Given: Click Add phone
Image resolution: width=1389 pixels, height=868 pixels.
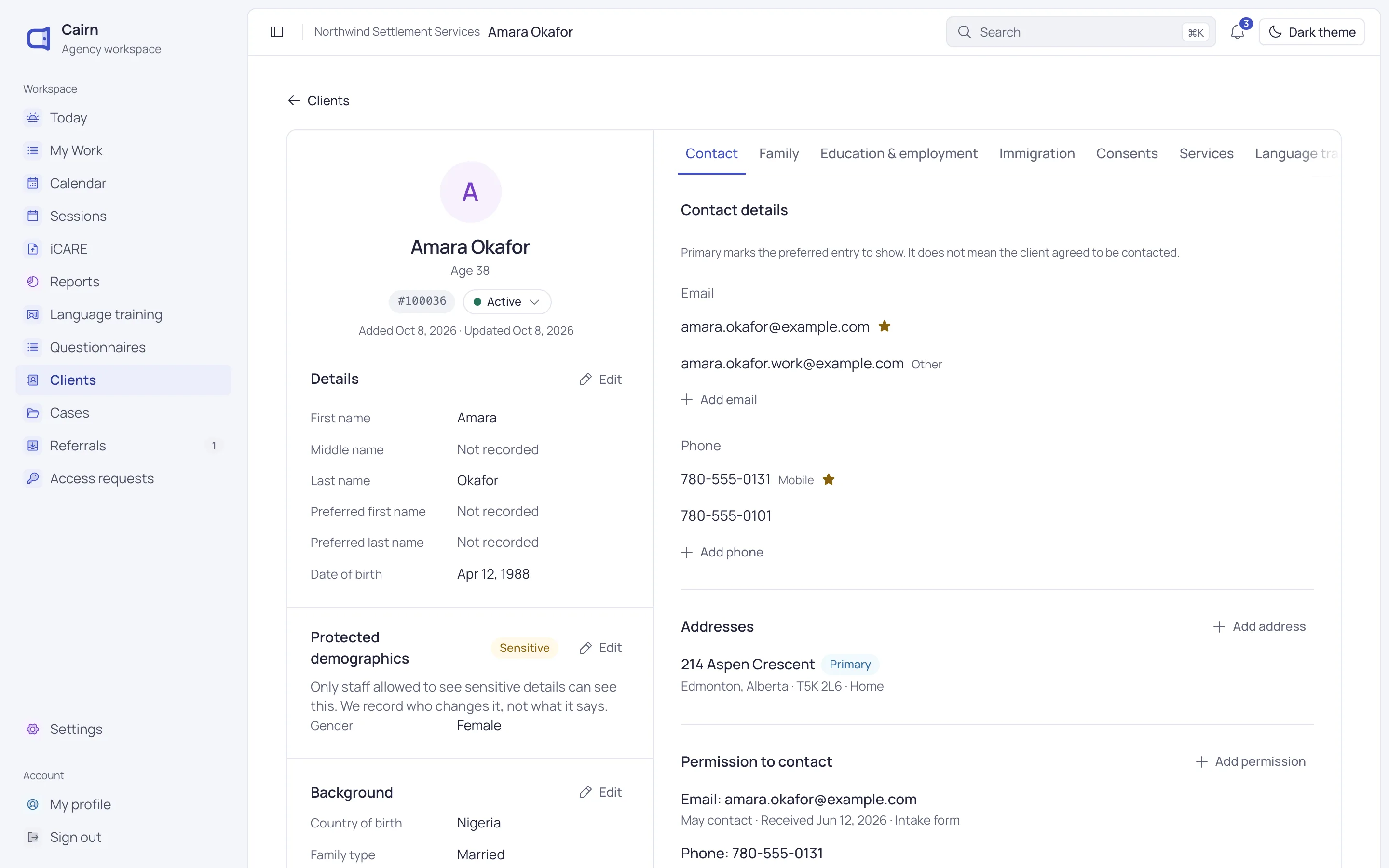Looking at the screenshot, I should coord(722,552).
